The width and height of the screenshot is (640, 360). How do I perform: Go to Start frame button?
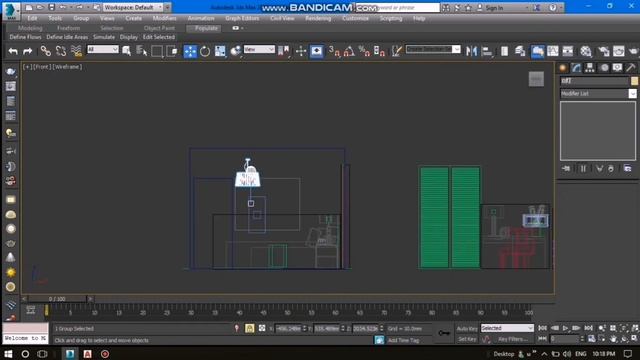(x=542, y=328)
